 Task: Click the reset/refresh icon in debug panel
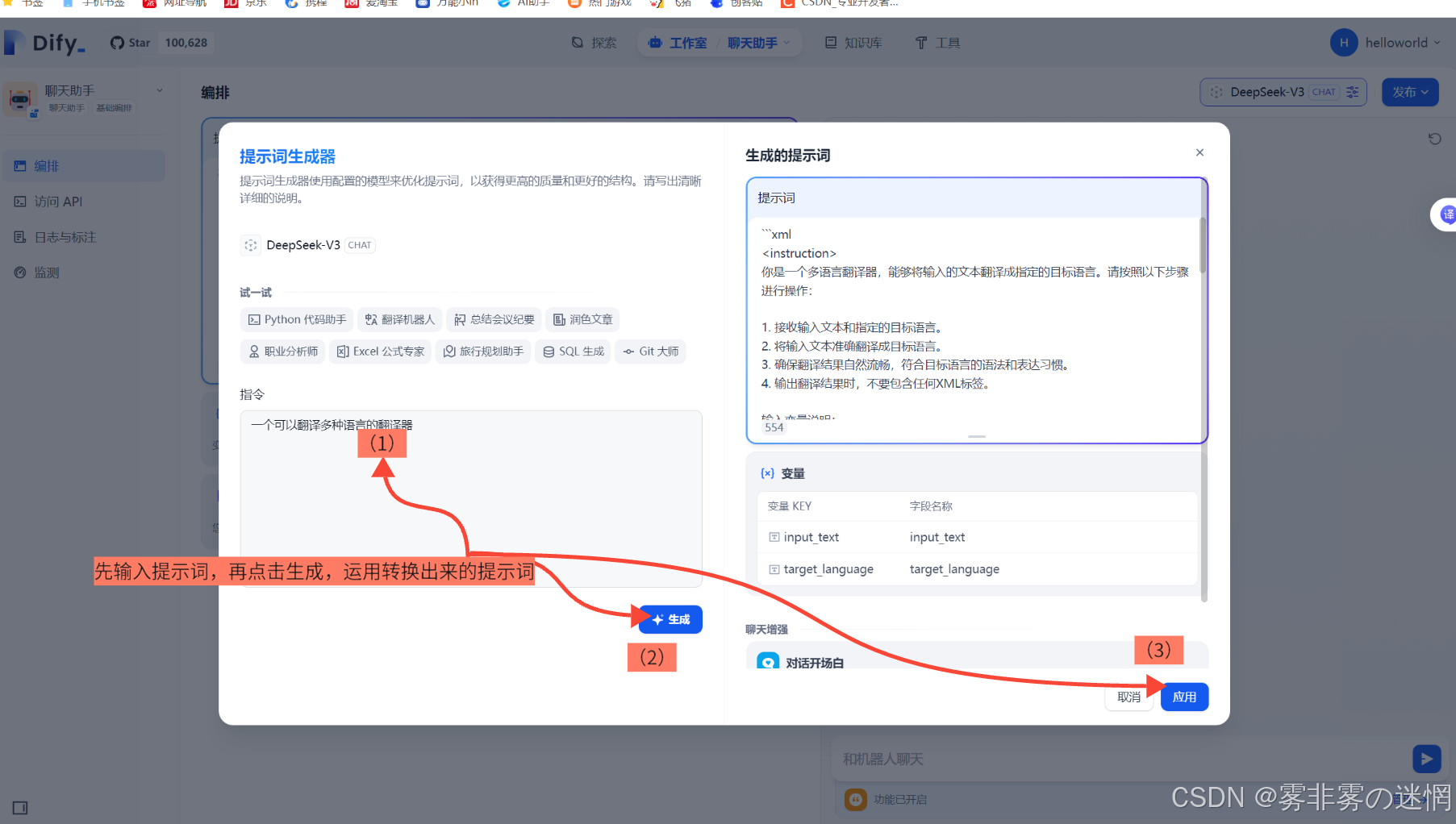coord(1434,139)
